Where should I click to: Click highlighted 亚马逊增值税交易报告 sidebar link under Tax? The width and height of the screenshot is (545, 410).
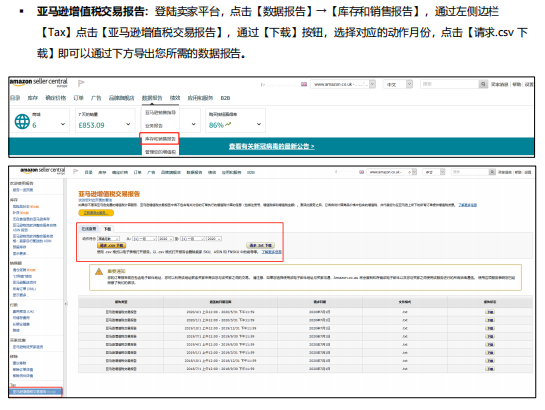[x=35, y=392]
